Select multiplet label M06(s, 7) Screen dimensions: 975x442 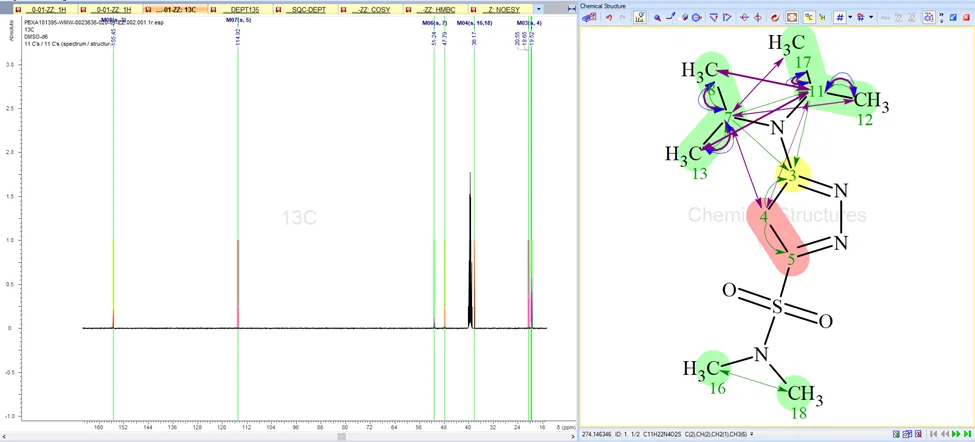pos(435,23)
